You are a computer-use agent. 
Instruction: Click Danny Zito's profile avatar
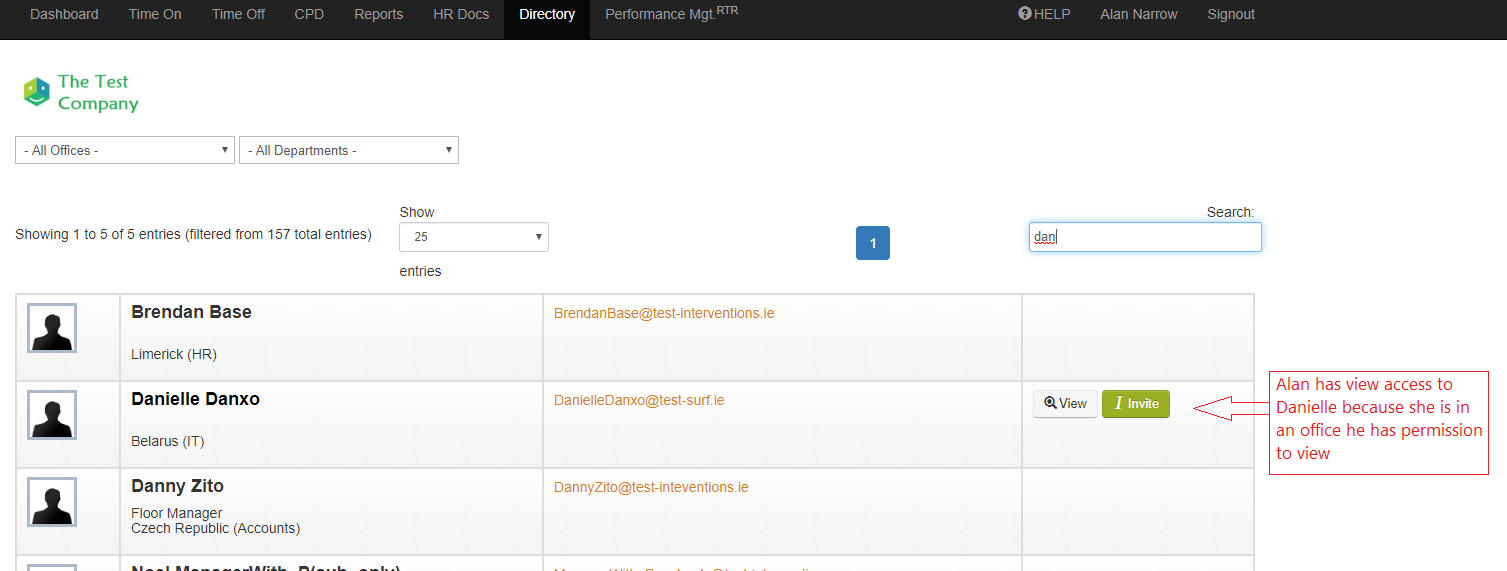click(52, 502)
